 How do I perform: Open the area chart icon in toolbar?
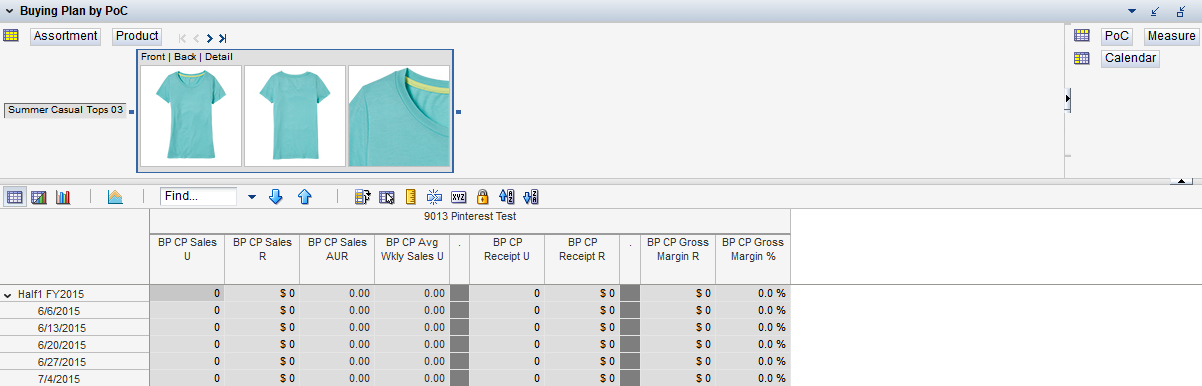point(115,197)
